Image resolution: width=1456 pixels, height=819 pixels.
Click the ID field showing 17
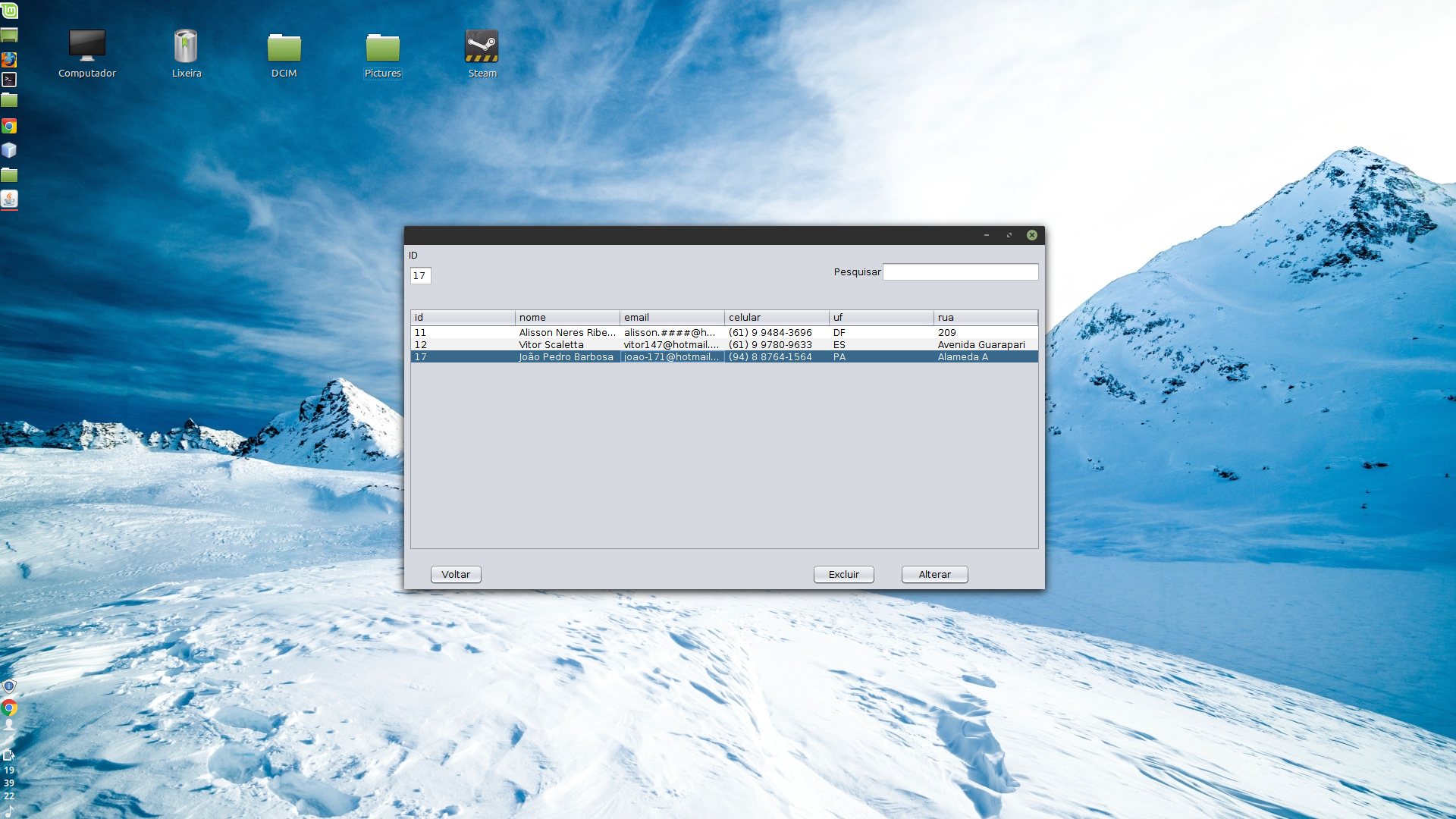(x=420, y=275)
